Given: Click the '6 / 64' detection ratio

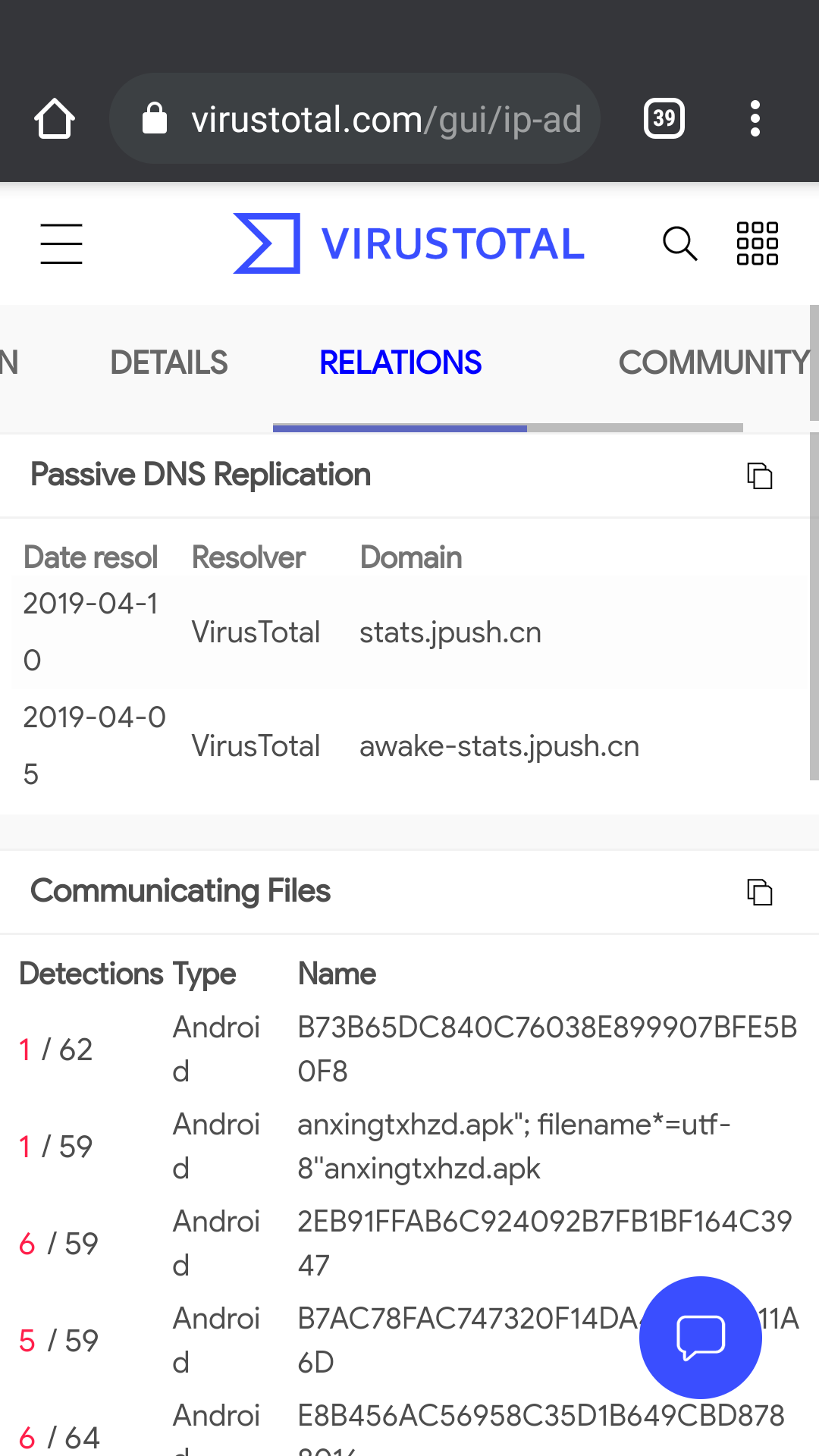Looking at the screenshot, I should point(59,1438).
